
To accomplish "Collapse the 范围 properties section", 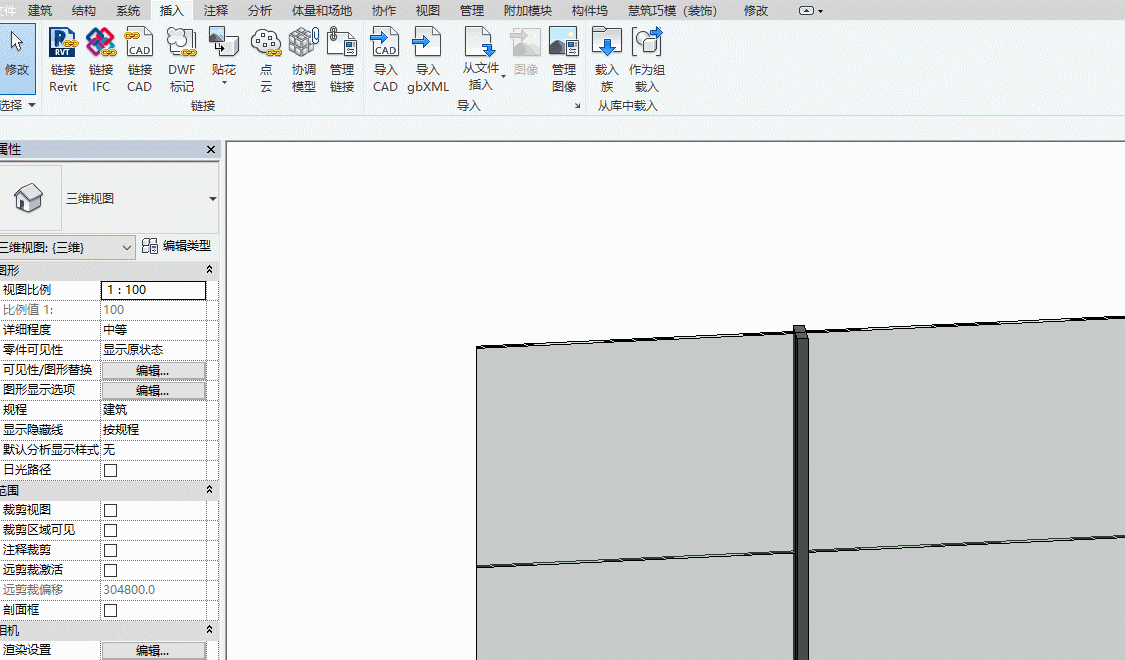I will [x=210, y=490].
